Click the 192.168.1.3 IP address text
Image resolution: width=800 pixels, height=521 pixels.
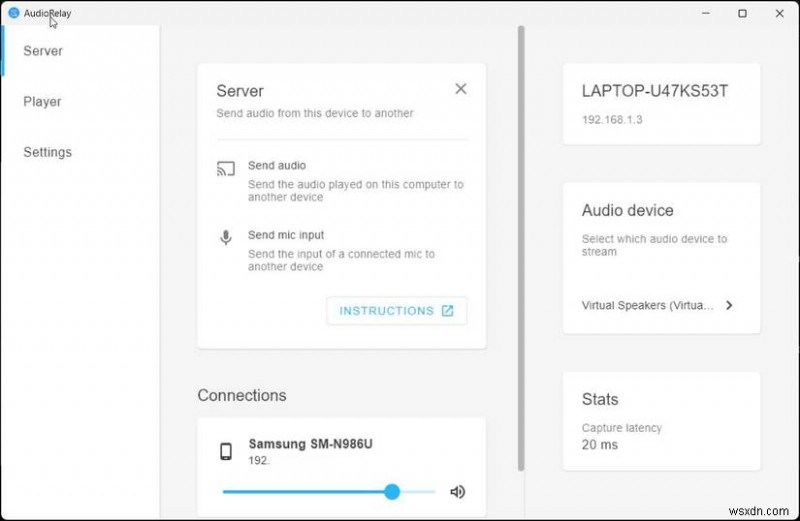click(x=612, y=120)
